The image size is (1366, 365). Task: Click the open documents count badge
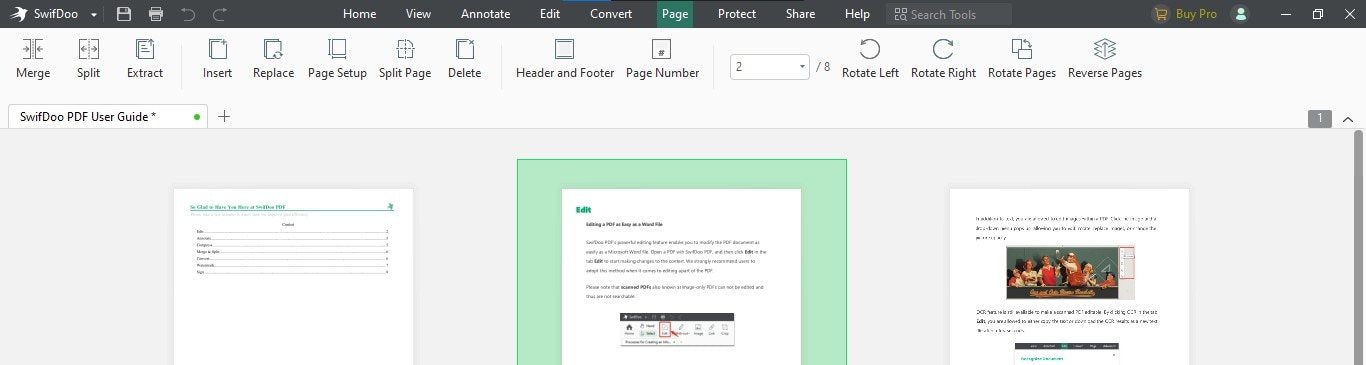(1319, 119)
